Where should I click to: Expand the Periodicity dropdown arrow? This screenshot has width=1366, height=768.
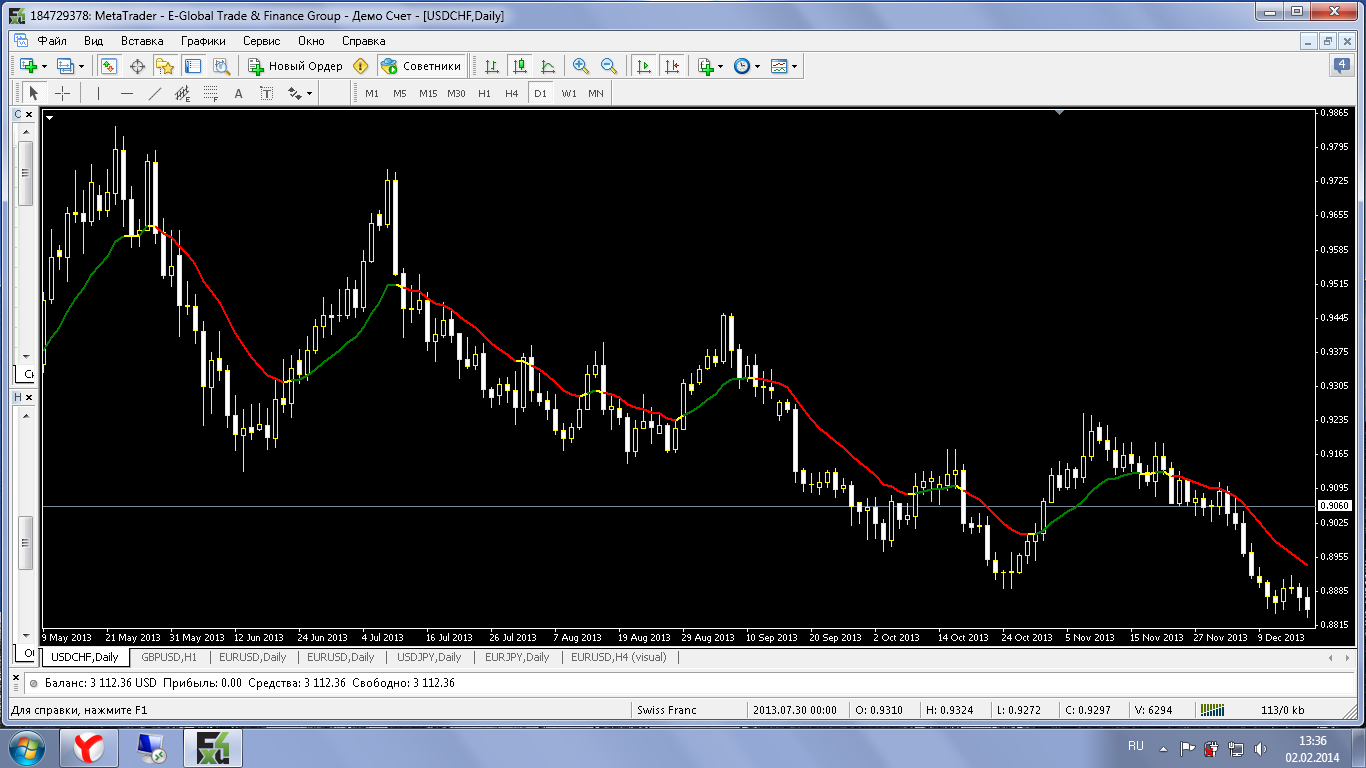pos(758,66)
